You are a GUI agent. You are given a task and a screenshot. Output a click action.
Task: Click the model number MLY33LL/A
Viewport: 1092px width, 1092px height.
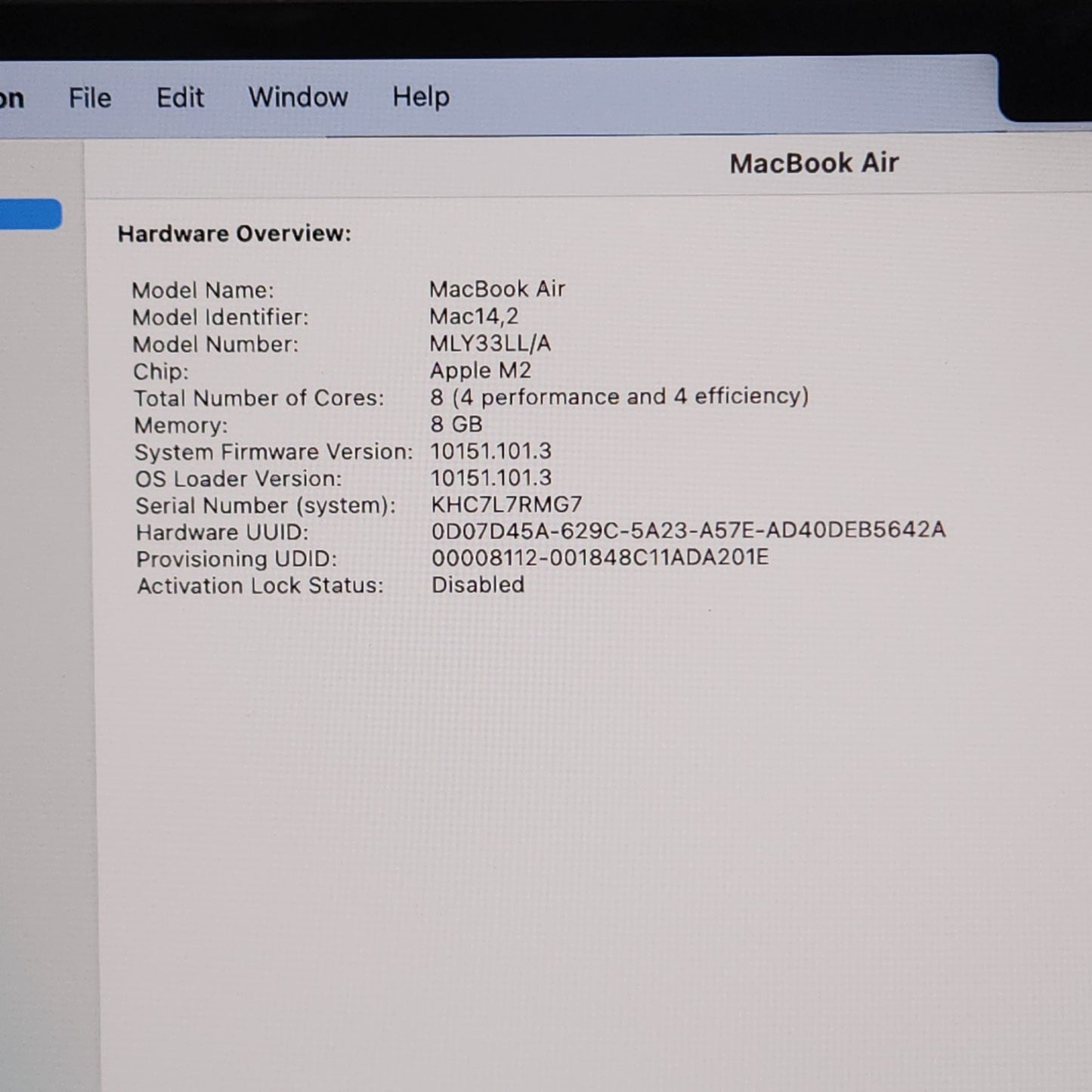[x=490, y=343]
